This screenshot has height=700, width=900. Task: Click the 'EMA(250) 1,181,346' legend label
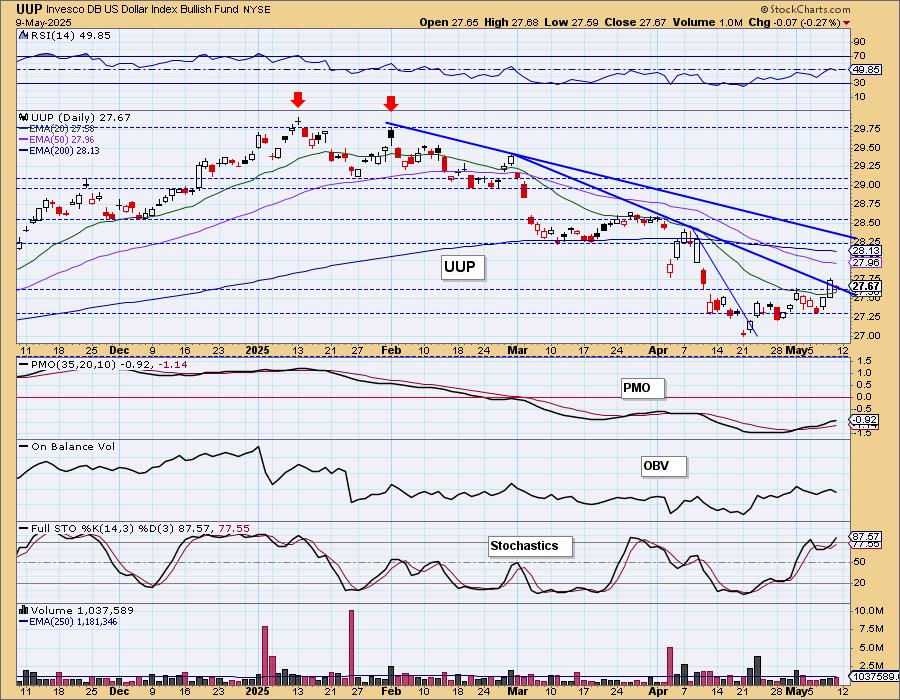point(73,621)
